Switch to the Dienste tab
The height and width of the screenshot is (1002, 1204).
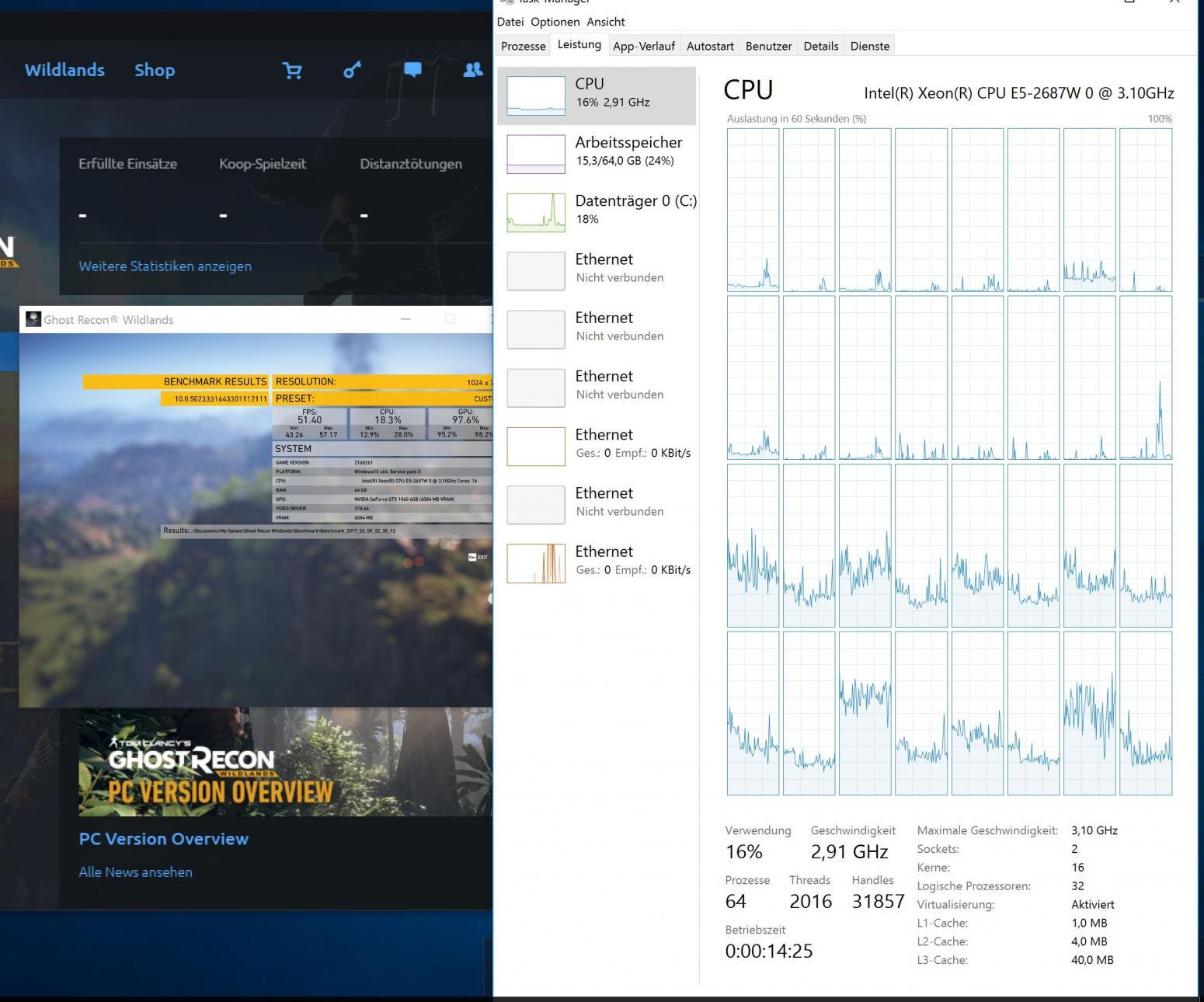870,46
